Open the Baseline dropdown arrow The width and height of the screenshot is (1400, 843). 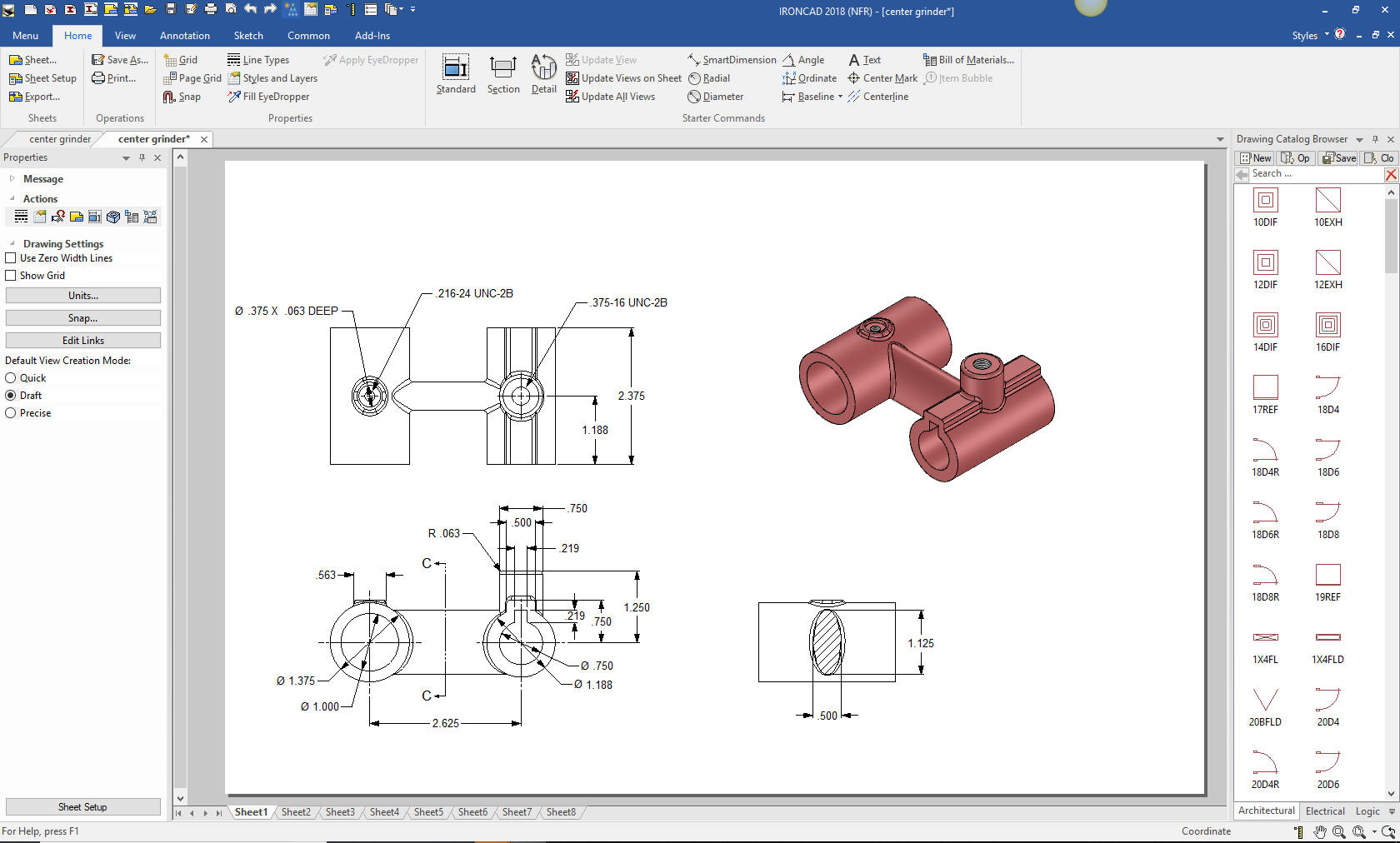click(840, 97)
